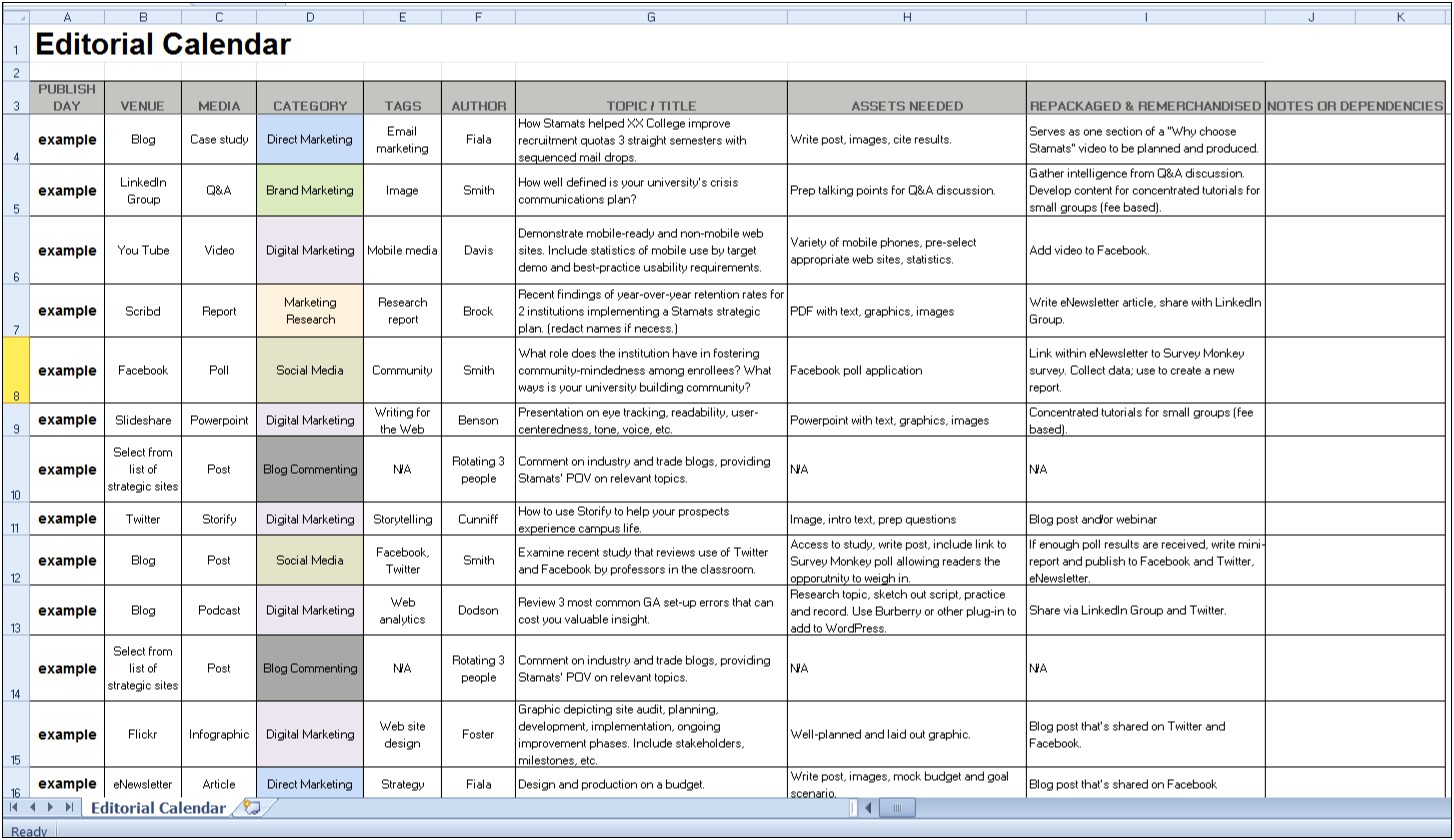Click the Scribd venue cell
The height and width of the screenshot is (840, 1454).
[143, 311]
